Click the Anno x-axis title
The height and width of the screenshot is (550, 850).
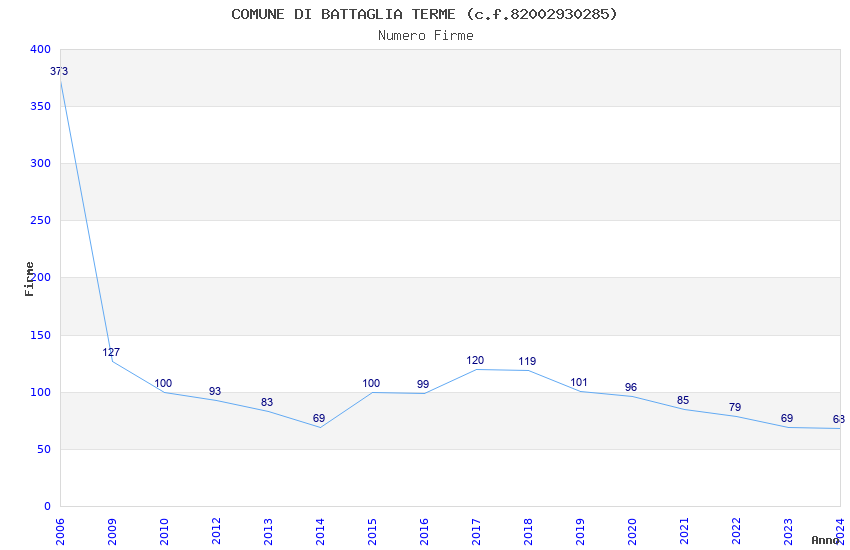[825, 540]
